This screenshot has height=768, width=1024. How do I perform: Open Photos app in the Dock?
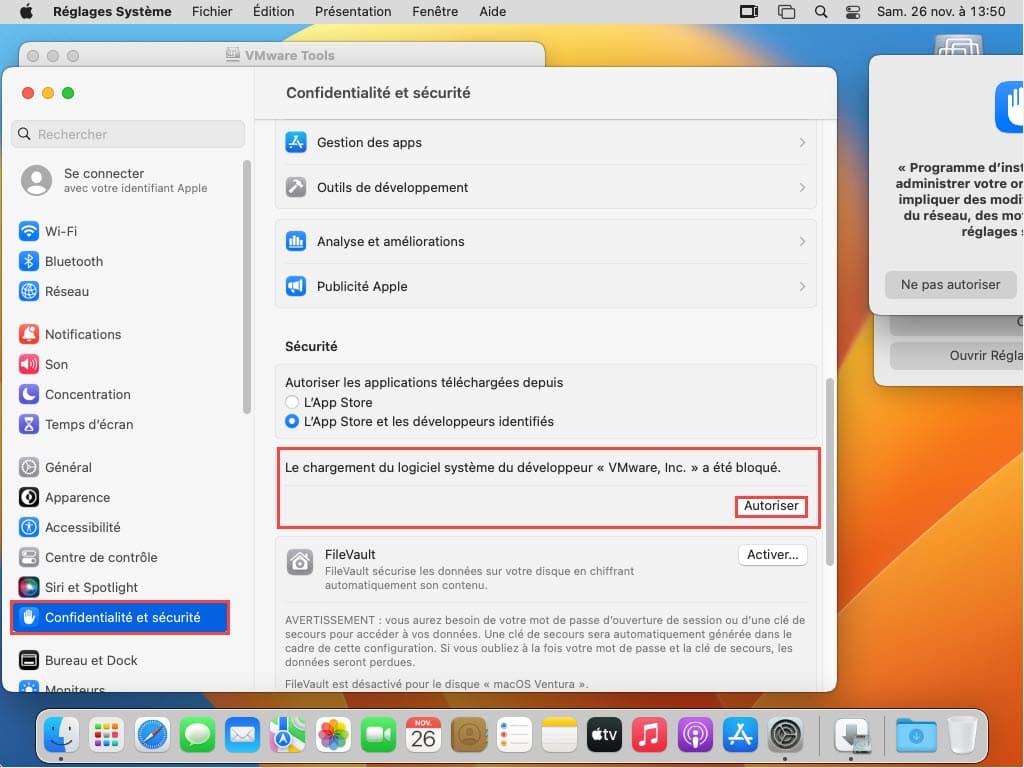click(x=333, y=735)
